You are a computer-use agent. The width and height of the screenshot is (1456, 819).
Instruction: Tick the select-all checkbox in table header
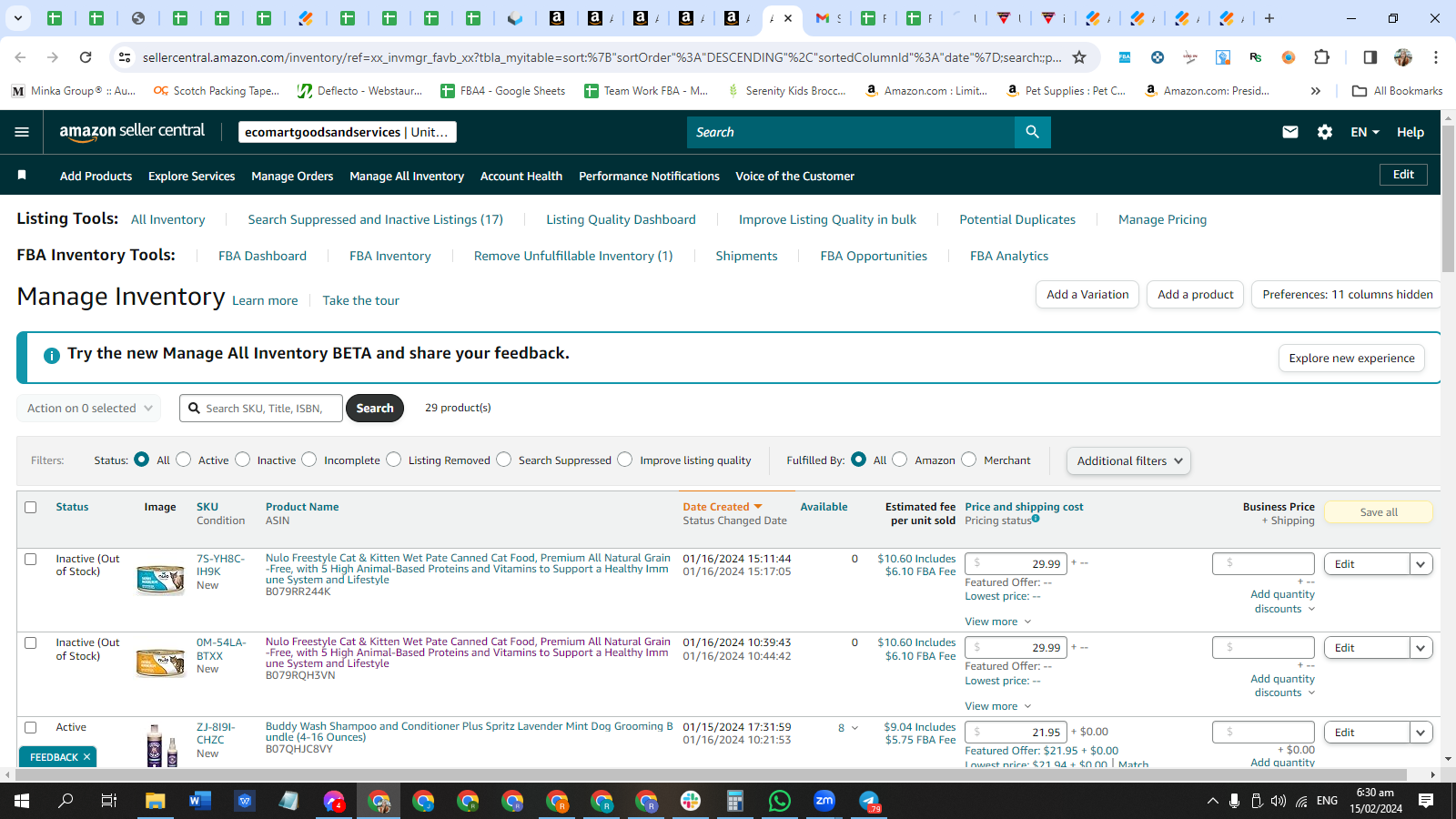pyautogui.click(x=31, y=507)
